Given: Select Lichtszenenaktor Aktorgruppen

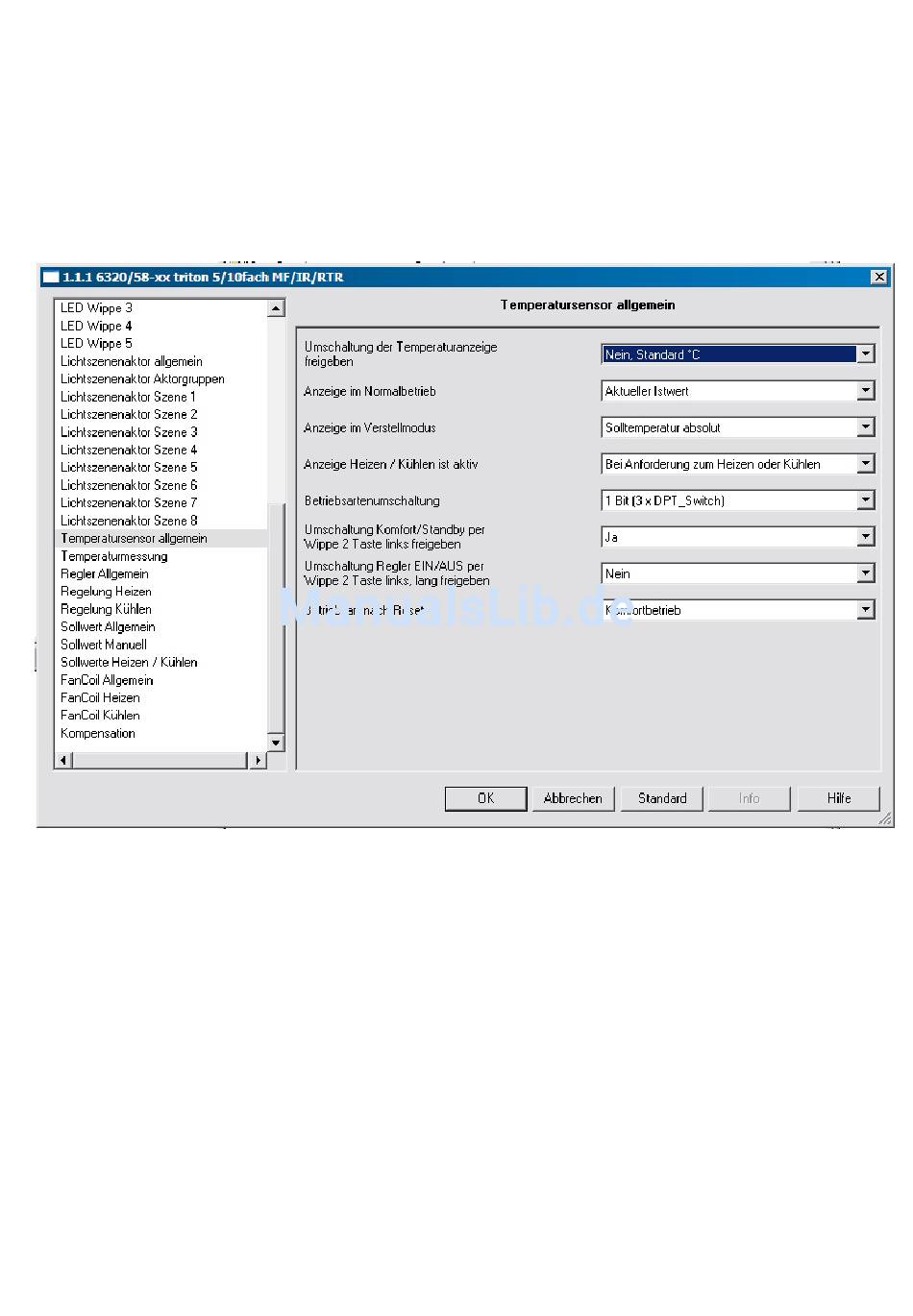Looking at the screenshot, I should pos(142,378).
